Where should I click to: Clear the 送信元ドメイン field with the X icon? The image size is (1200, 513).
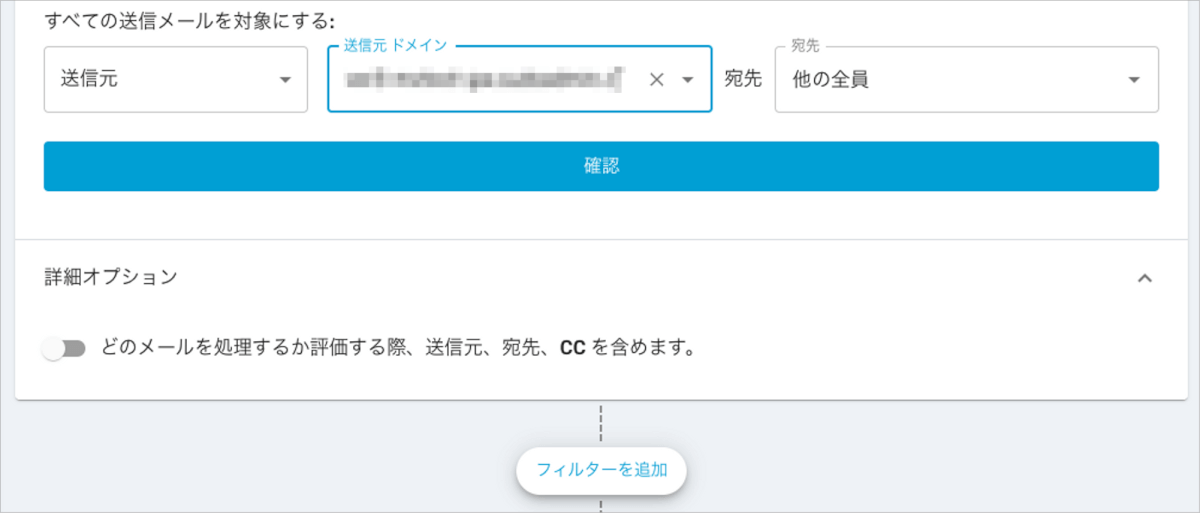(x=656, y=80)
